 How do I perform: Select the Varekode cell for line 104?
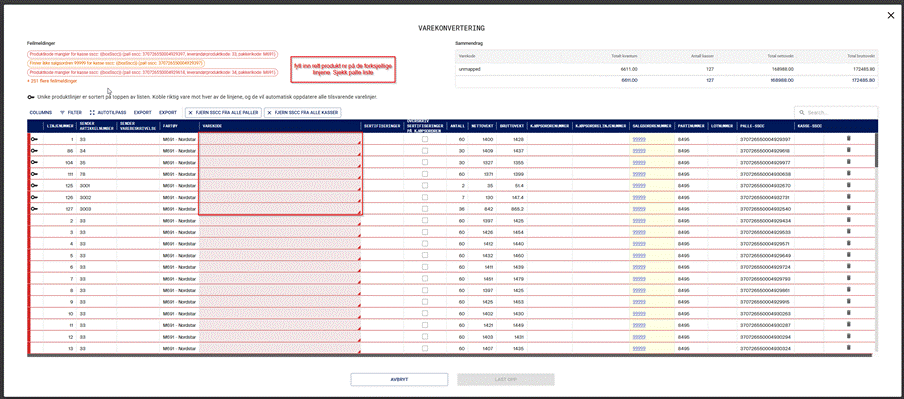click(x=280, y=163)
